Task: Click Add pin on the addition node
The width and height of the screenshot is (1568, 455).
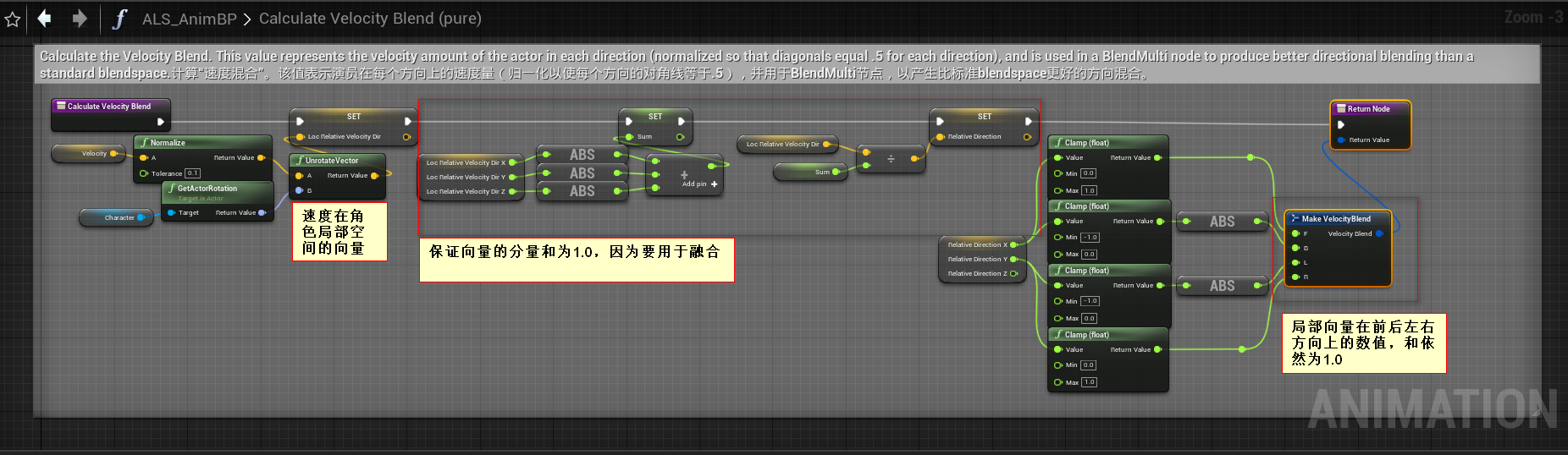Action: tap(699, 184)
